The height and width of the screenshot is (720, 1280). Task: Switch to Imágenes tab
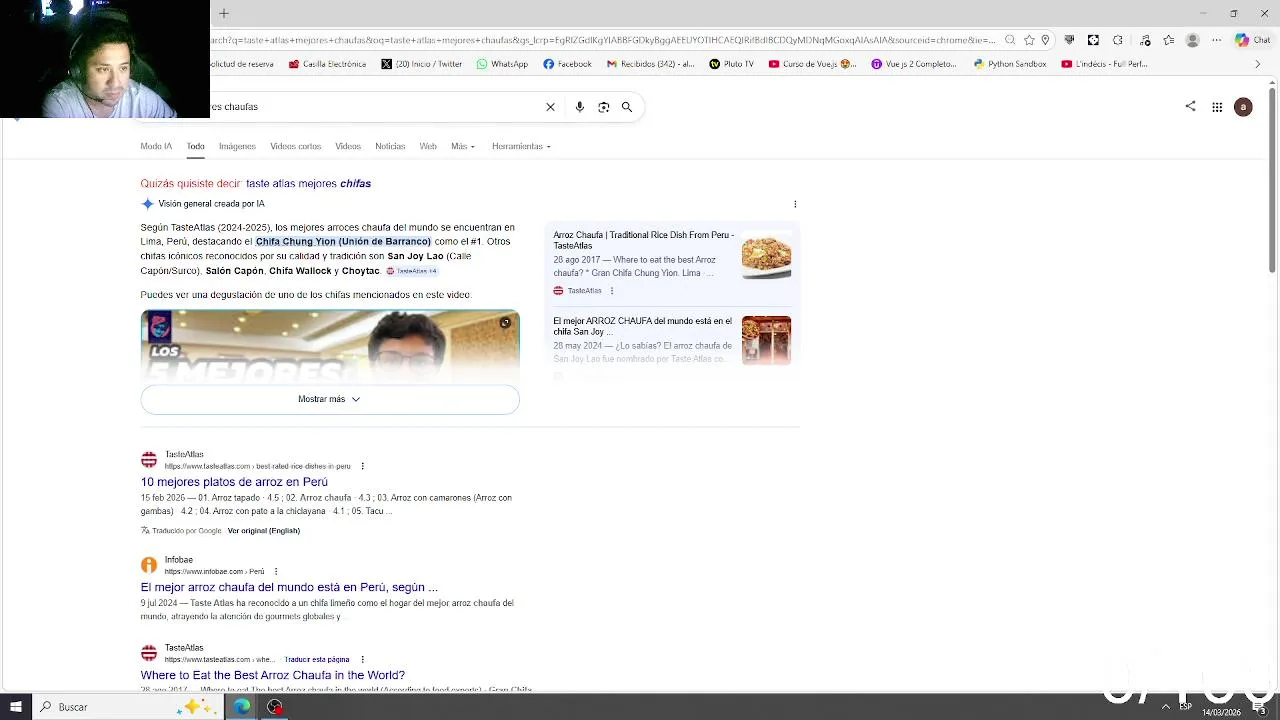237,146
